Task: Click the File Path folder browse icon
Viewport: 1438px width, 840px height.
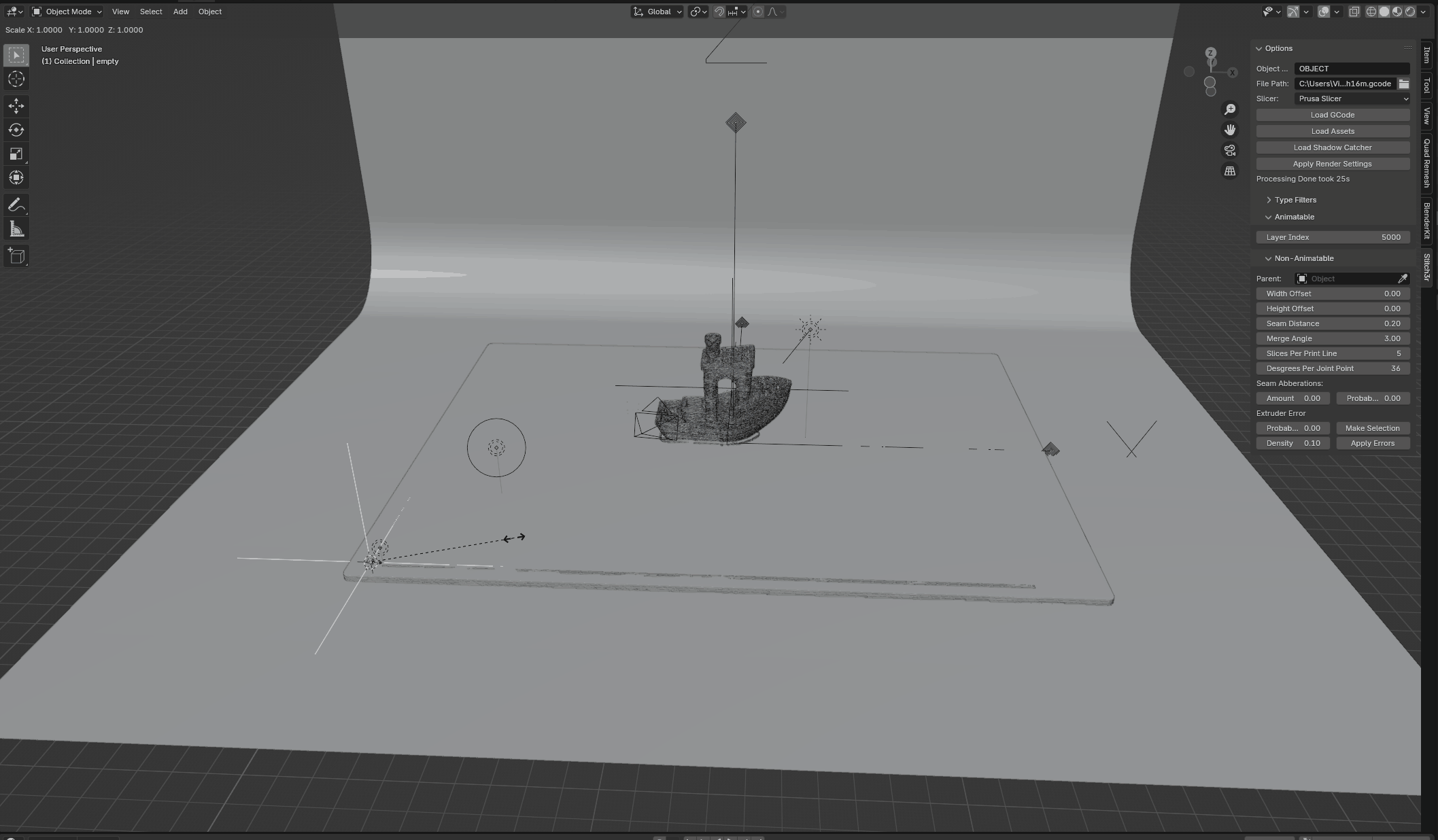Action: (x=1403, y=83)
